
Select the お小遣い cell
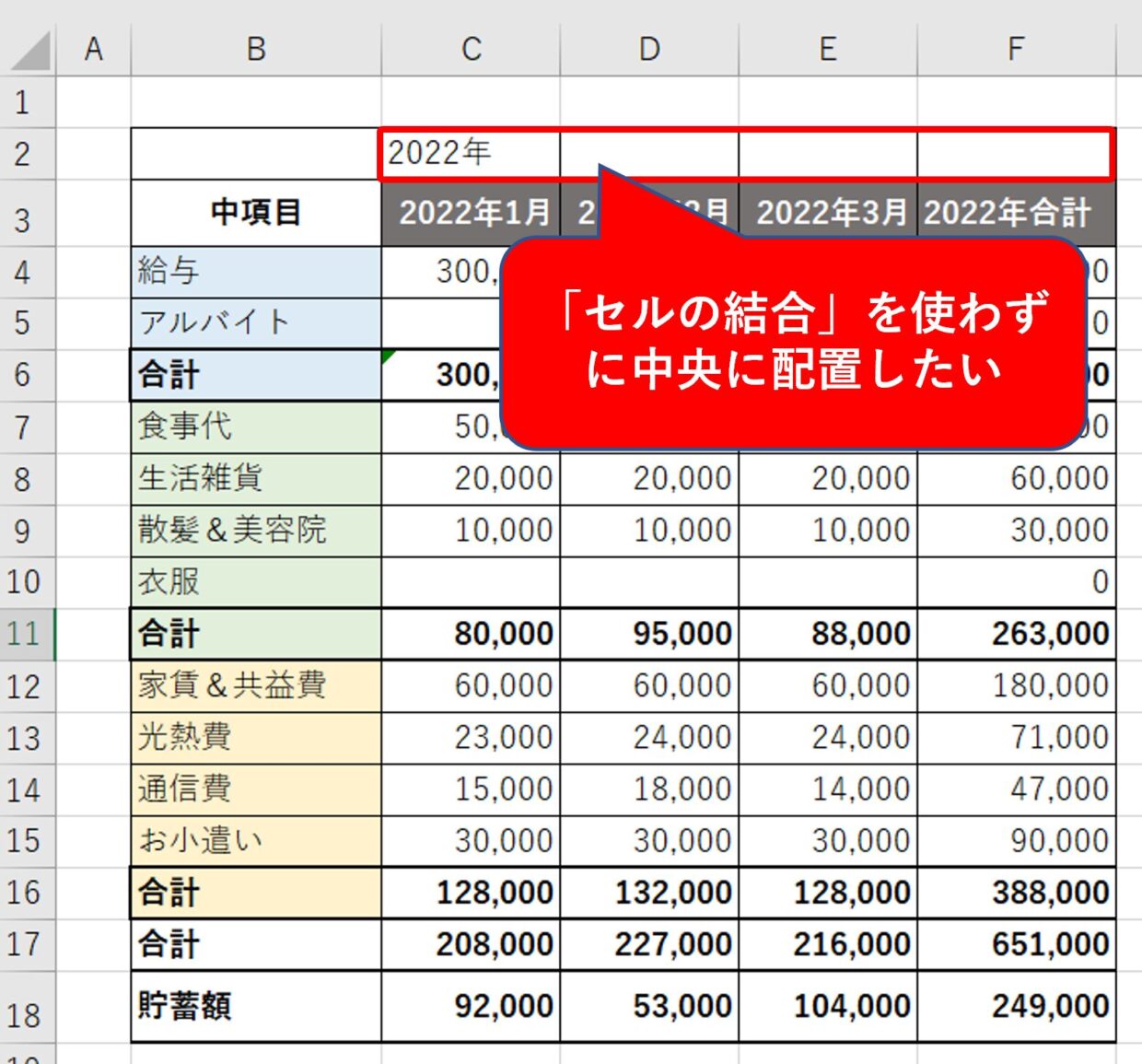256,841
